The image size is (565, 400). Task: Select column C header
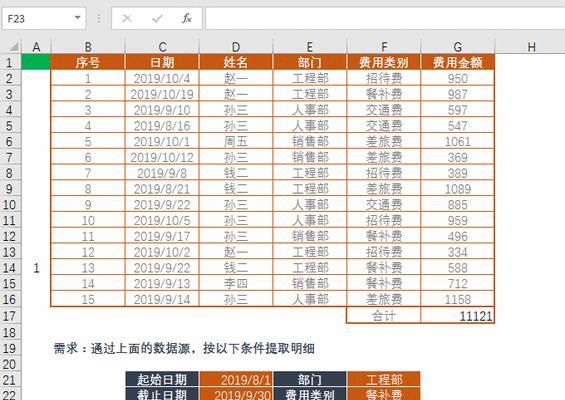pyautogui.click(x=162, y=47)
